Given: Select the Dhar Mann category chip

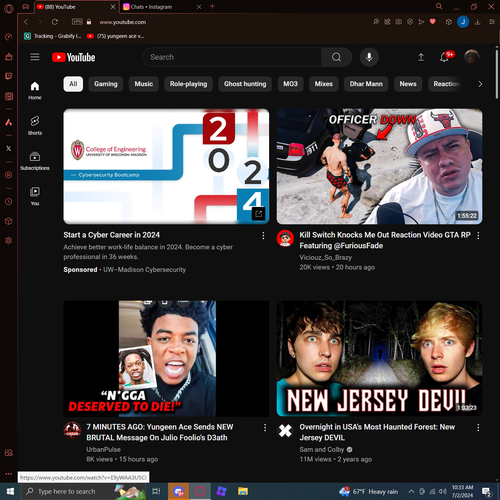Looking at the screenshot, I should tap(366, 84).
